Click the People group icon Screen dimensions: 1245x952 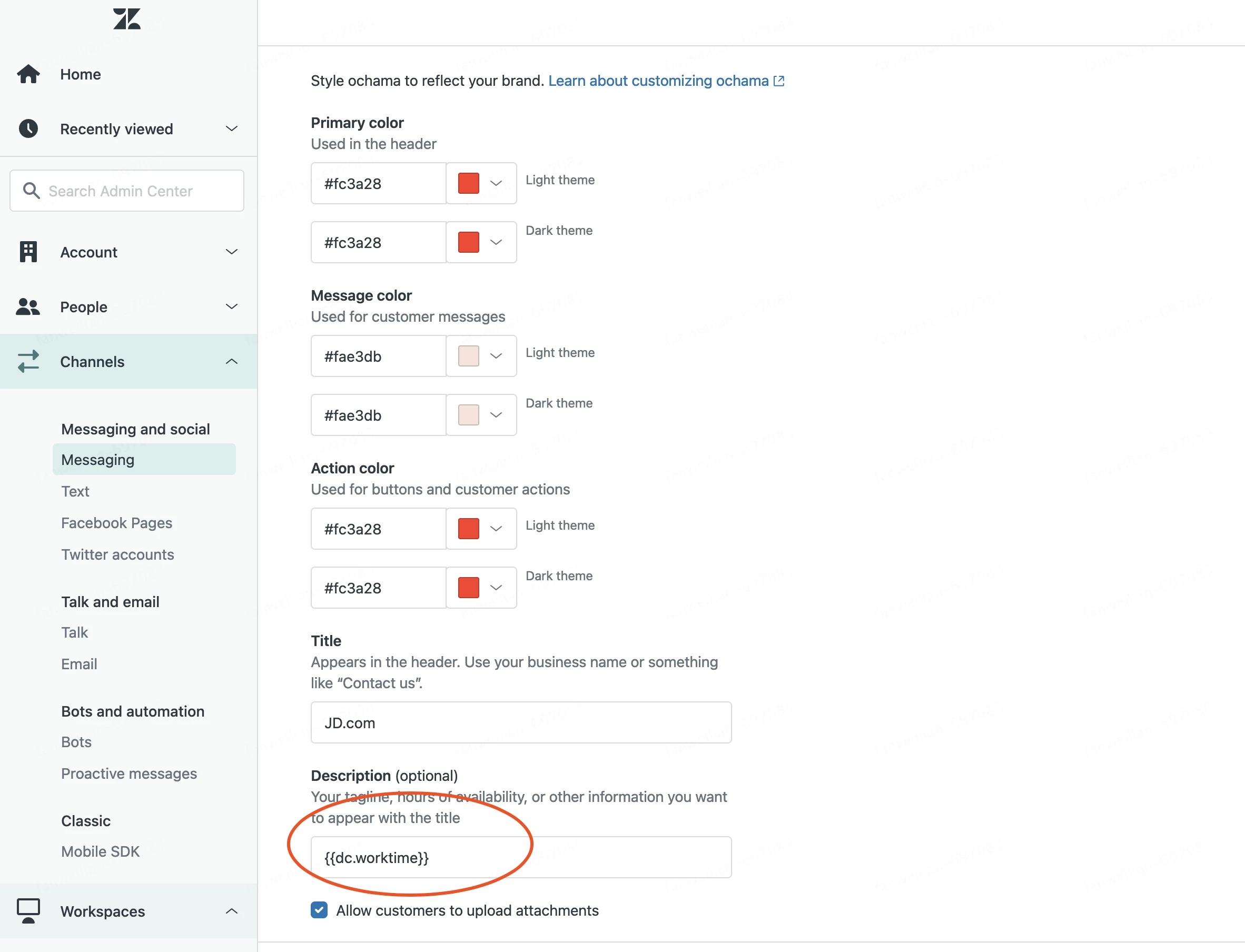coord(28,306)
